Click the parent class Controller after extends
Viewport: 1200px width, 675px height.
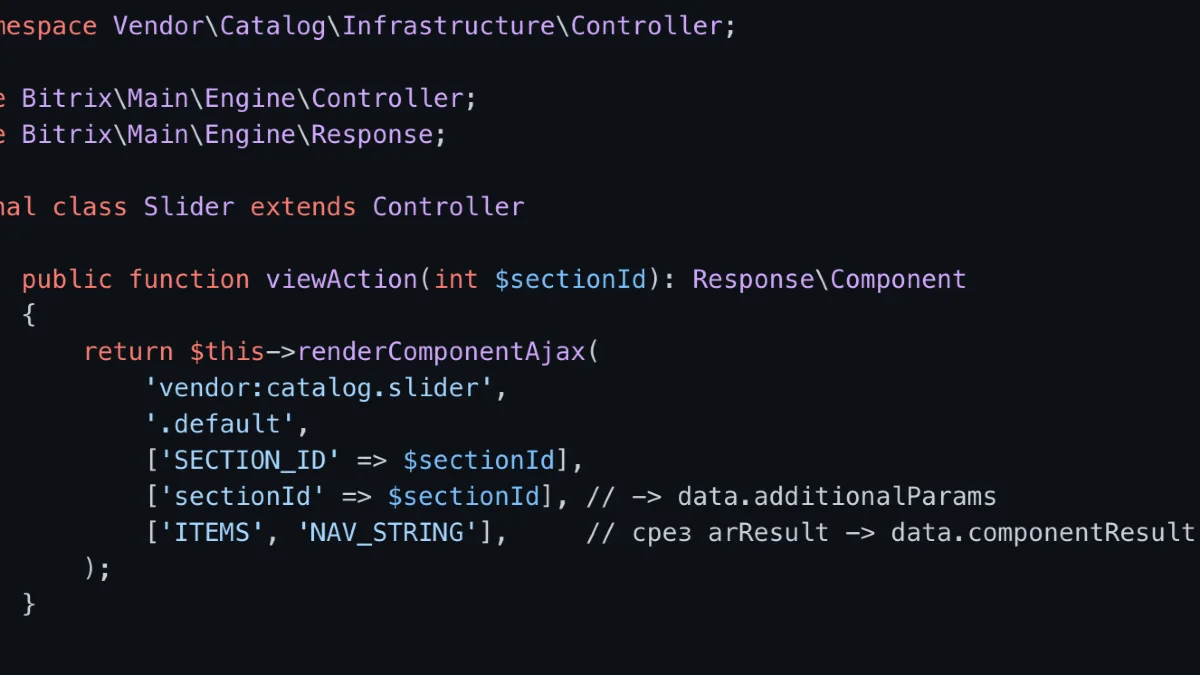448,207
